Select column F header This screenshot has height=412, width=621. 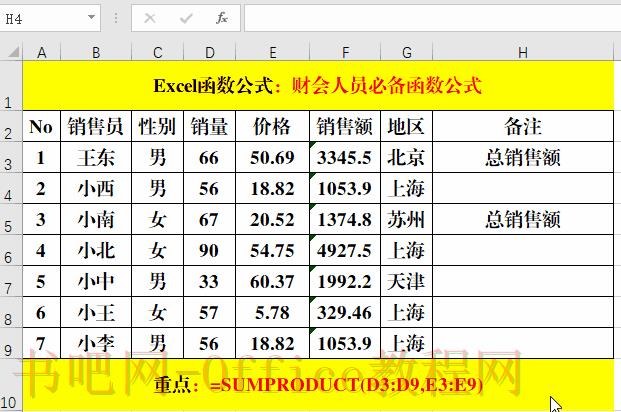pos(345,52)
